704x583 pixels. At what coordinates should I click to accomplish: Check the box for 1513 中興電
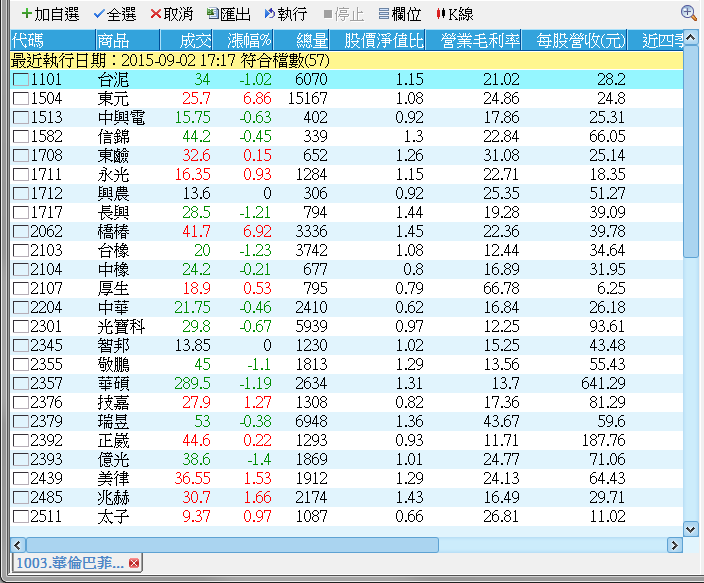pos(21,117)
